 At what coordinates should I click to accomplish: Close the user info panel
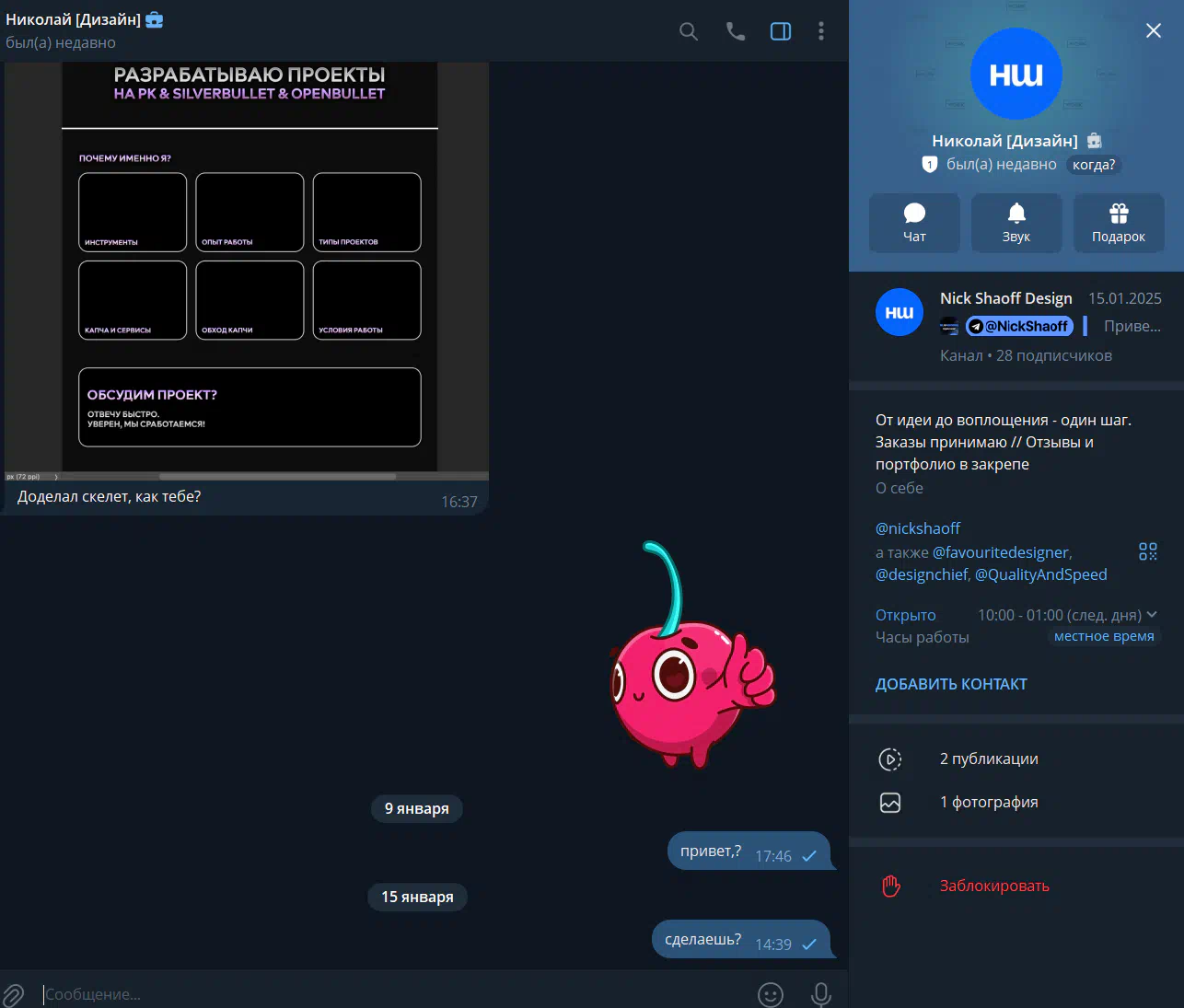(1154, 30)
